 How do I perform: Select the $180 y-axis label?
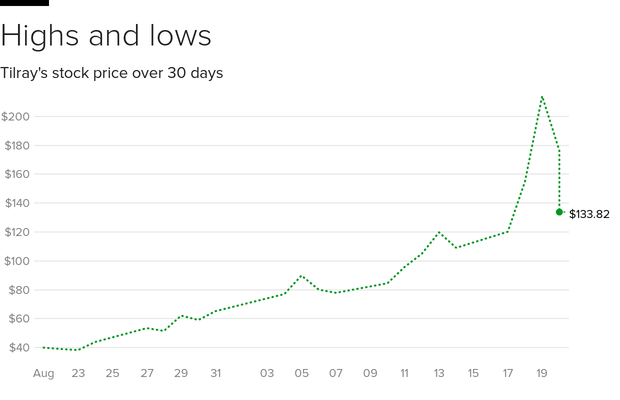pos(15,146)
